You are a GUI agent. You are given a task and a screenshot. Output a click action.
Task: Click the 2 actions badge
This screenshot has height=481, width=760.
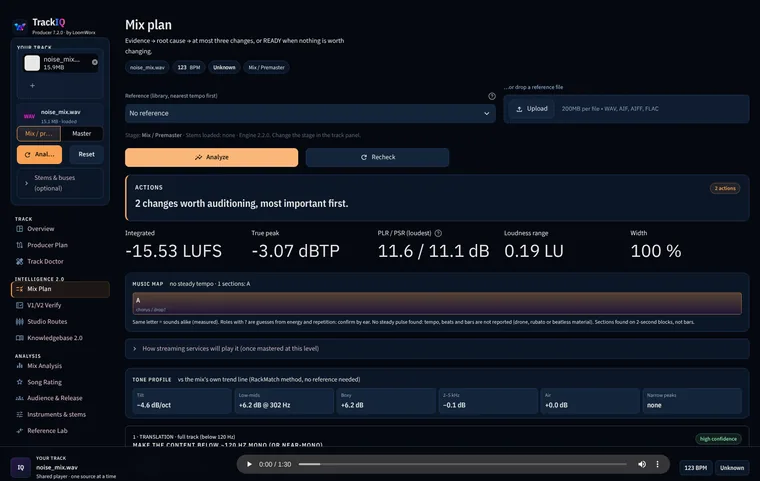point(725,188)
